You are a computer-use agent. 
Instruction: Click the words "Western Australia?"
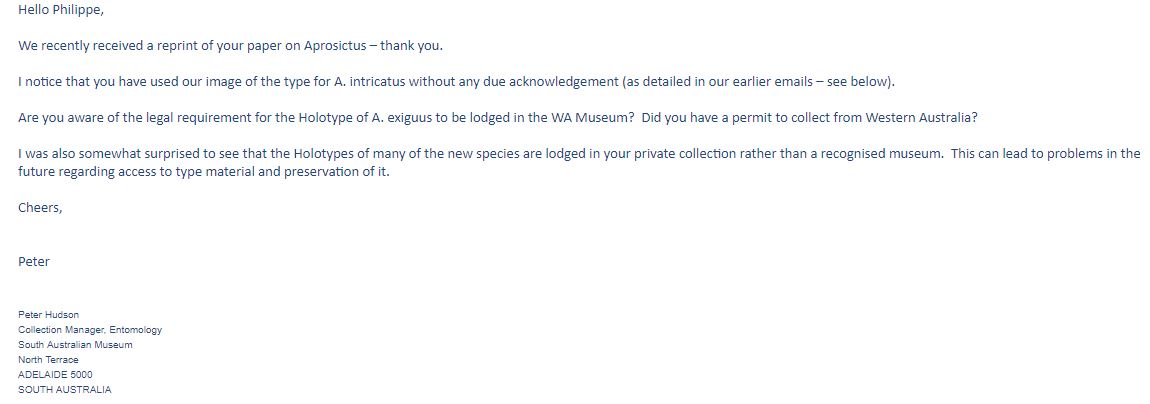[922, 117]
